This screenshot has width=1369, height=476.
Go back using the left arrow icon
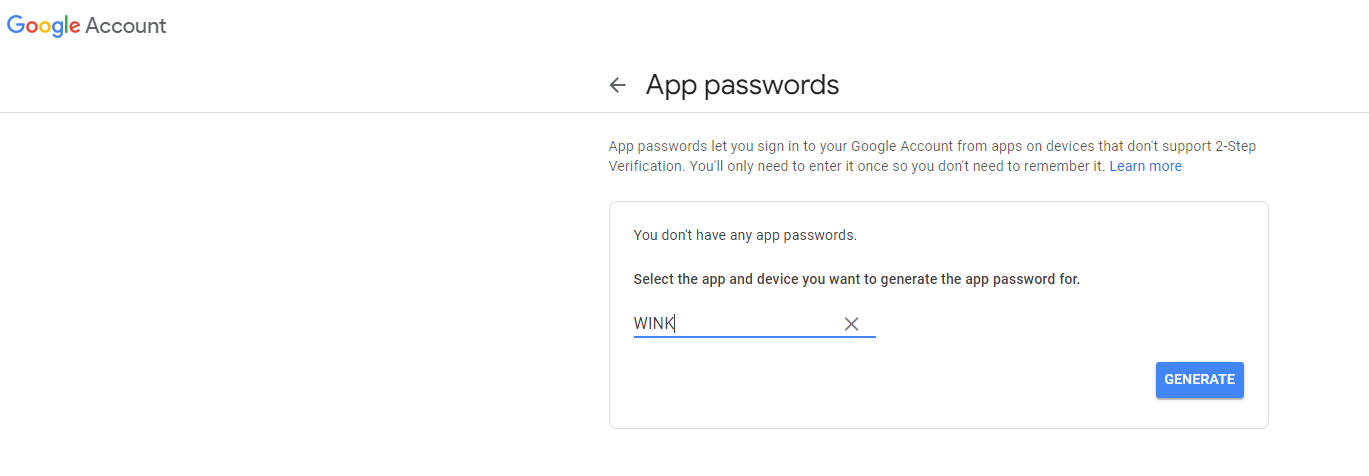pyautogui.click(x=617, y=86)
